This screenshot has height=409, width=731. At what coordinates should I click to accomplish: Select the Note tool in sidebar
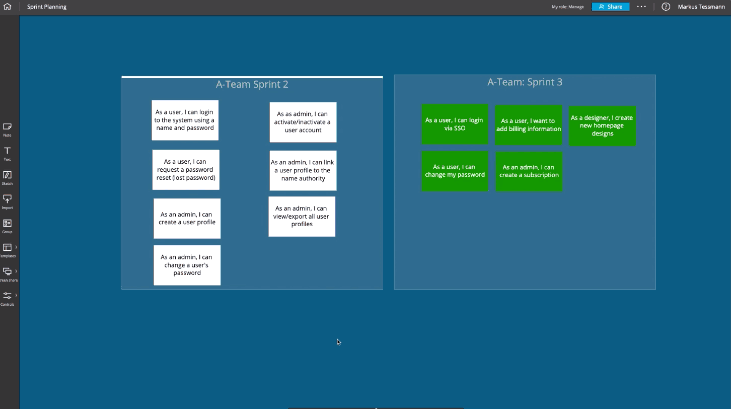8,128
